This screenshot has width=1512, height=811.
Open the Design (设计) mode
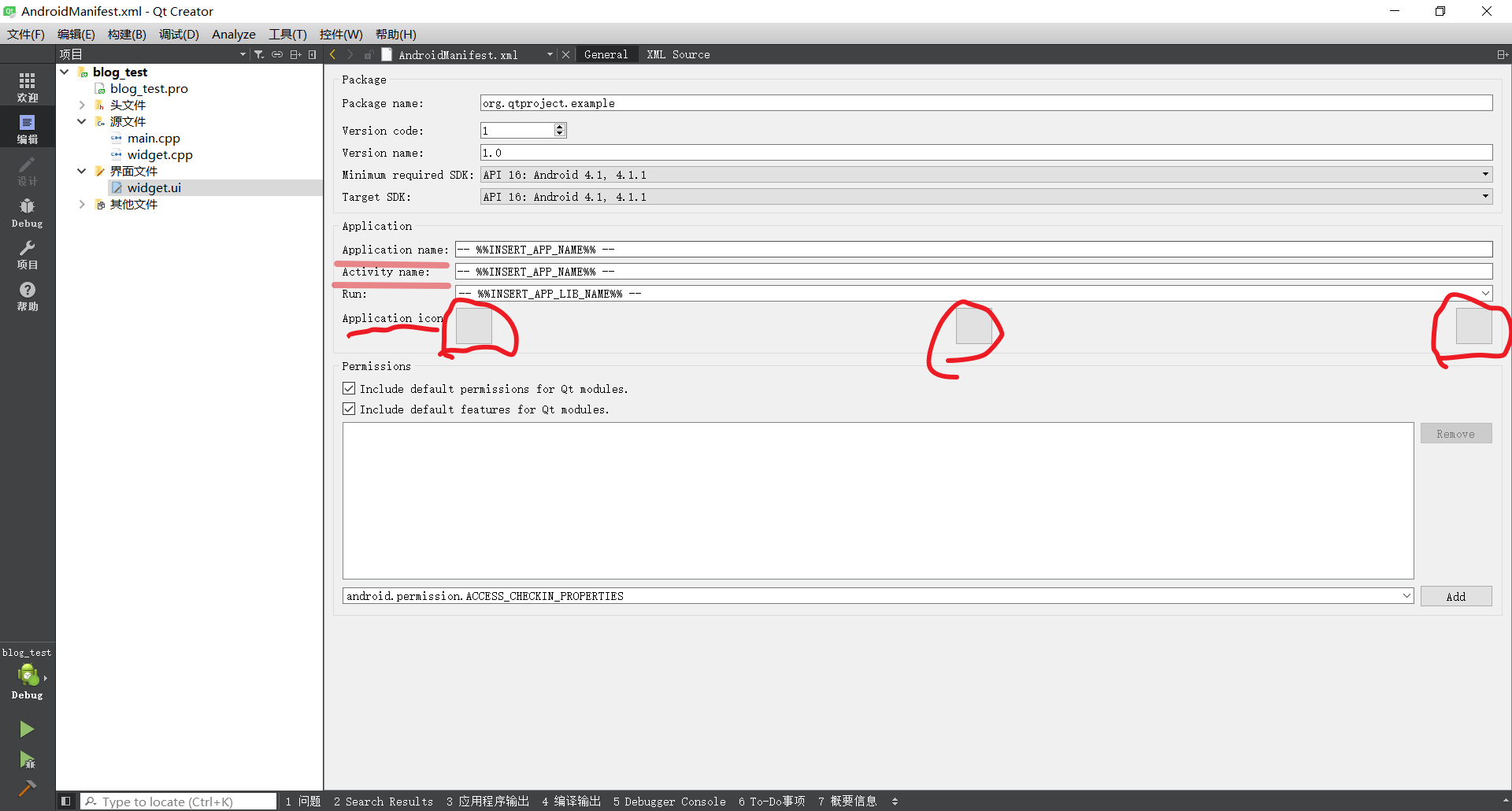point(28,170)
